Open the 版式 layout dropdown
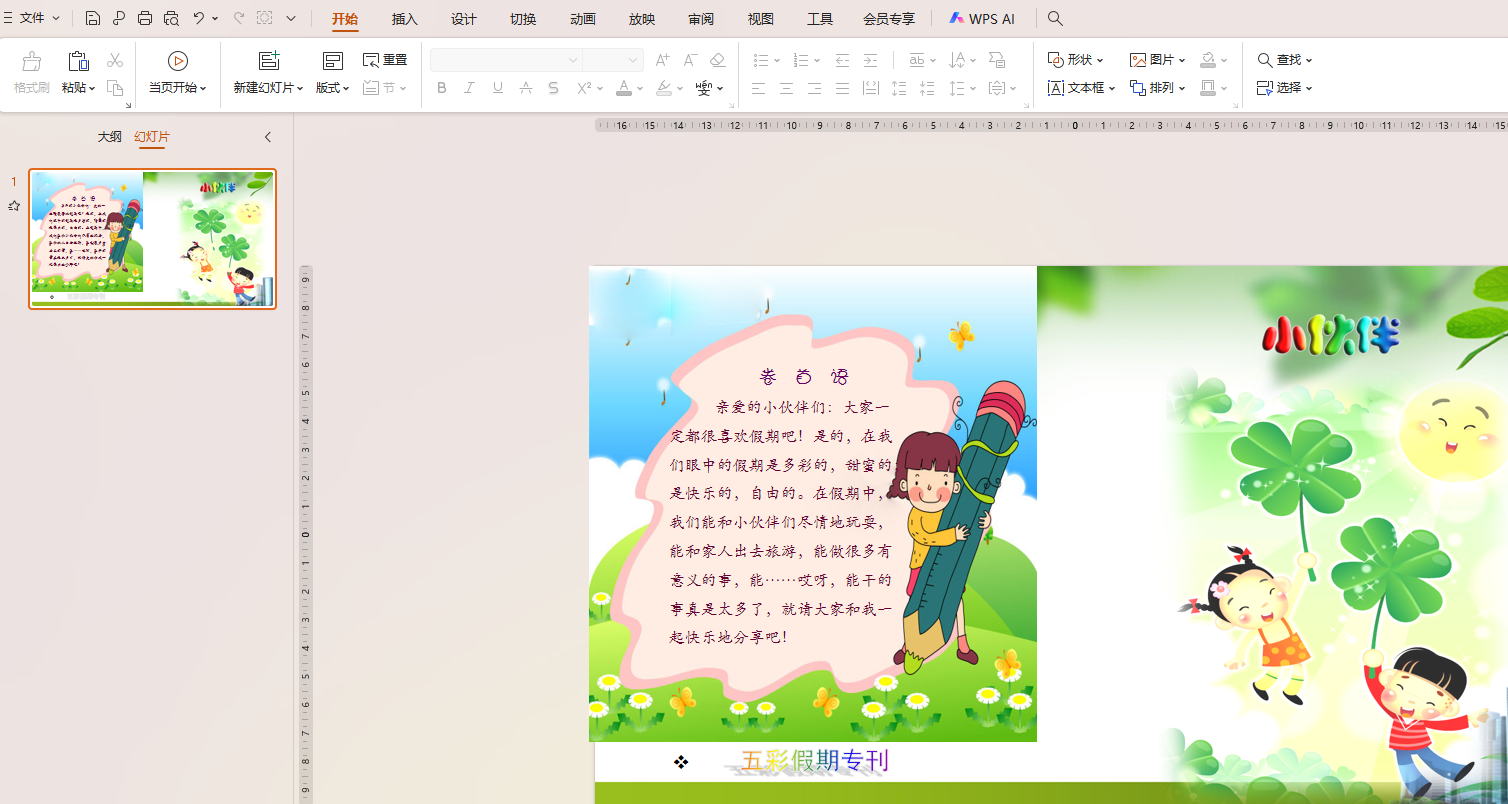 (x=330, y=88)
